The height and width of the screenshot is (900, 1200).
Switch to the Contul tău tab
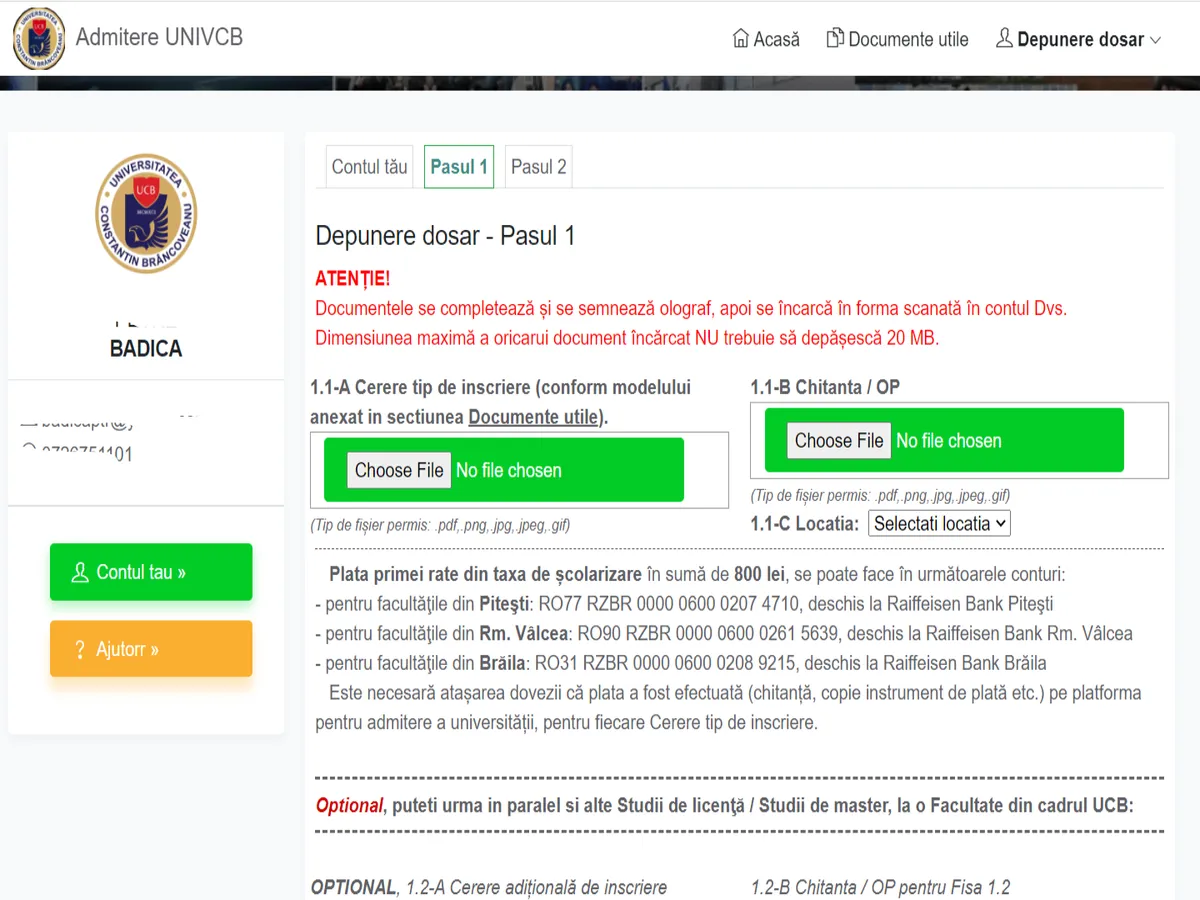tap(369, 167)
